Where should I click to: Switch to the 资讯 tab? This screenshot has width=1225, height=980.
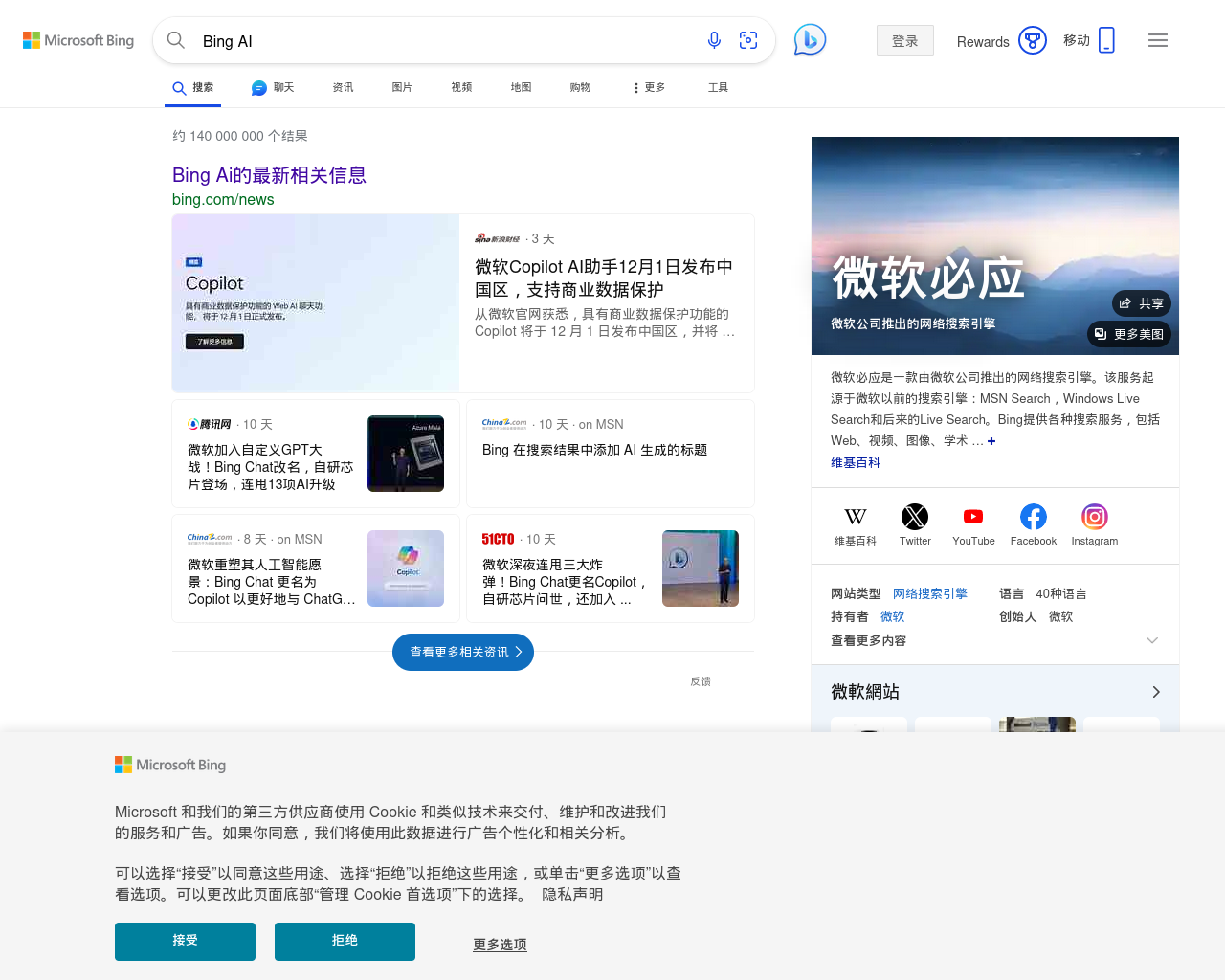tap(343, 87)
